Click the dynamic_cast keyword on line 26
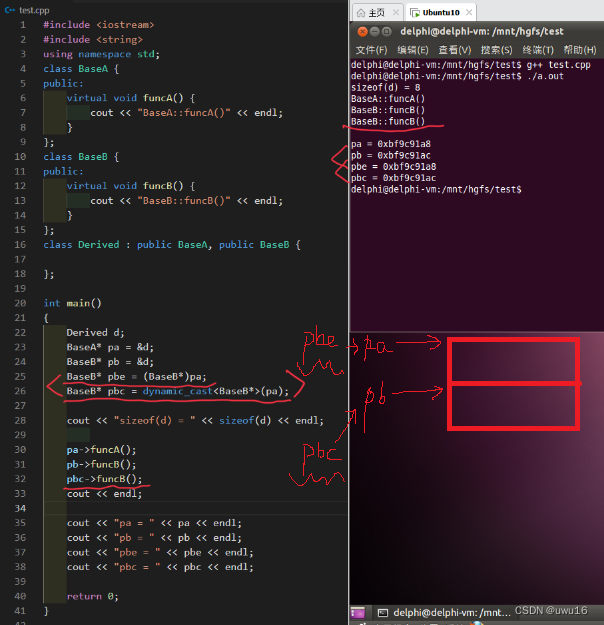The height and width of the screenshot is (625, 604). (177, 391)
